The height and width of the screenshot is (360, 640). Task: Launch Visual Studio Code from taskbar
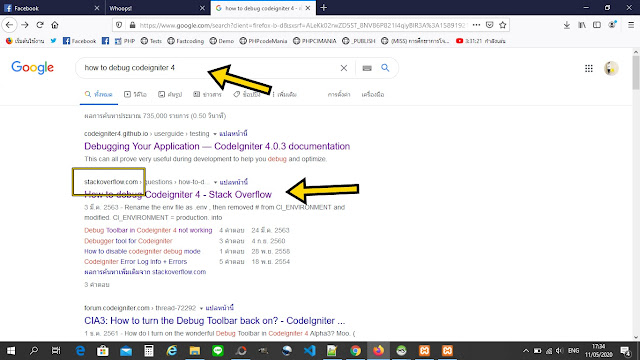309,351
